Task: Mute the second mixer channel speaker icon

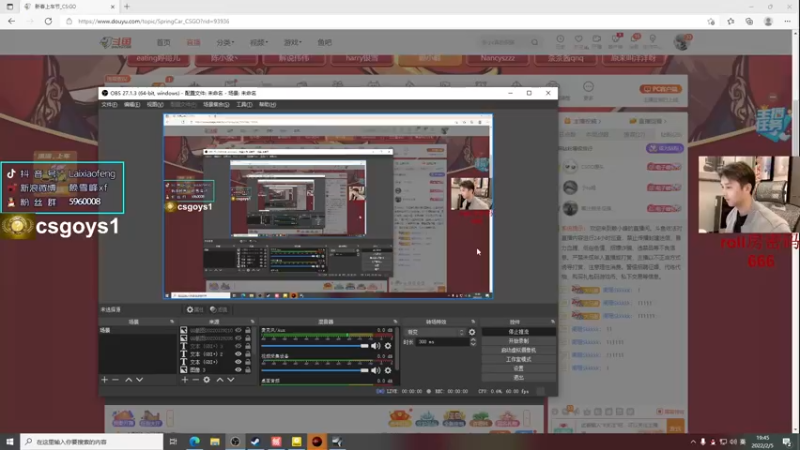Action: pos(376,370)
